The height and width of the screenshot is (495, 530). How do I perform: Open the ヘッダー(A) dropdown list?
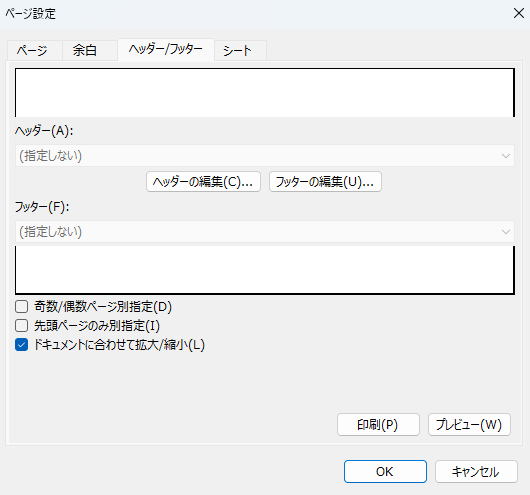pos(265,156)
